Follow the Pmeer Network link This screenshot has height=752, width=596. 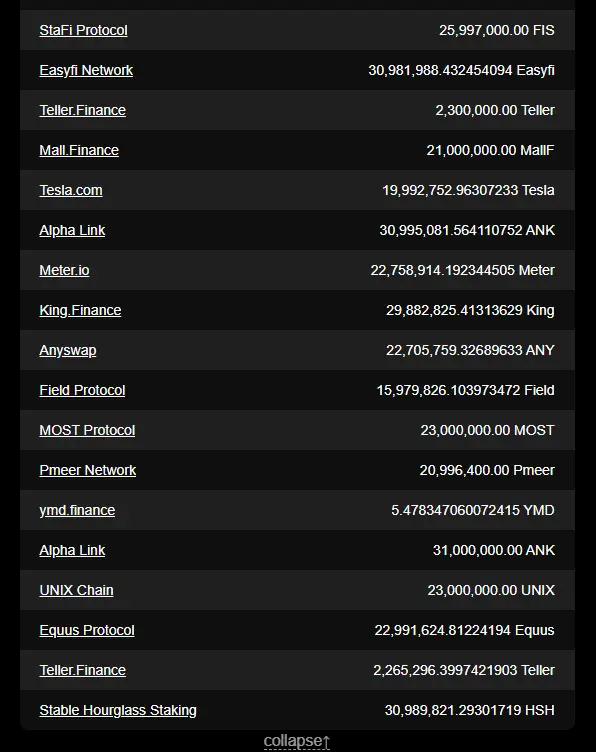(88, 470)
